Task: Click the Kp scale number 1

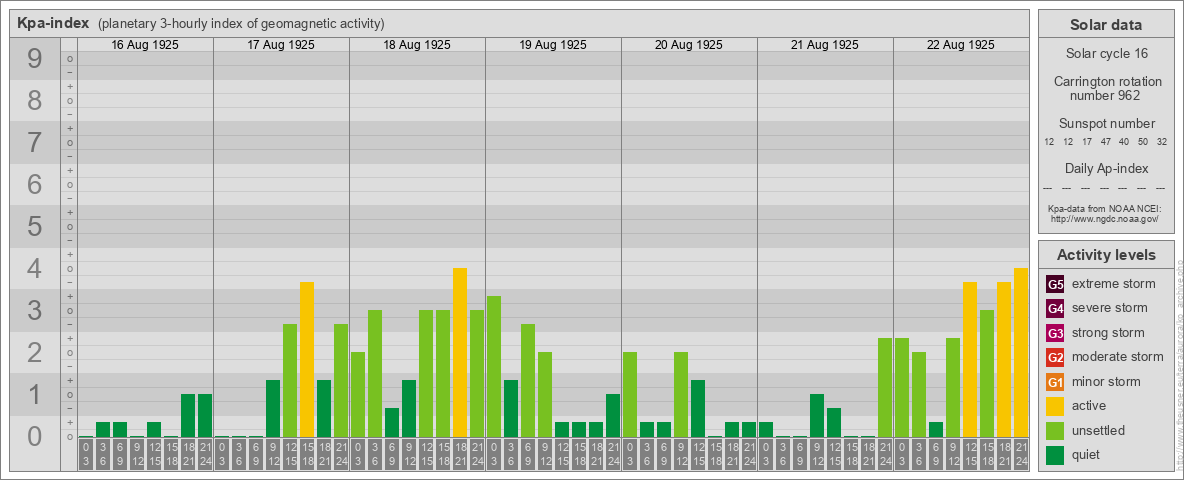Action: (34, 394)
